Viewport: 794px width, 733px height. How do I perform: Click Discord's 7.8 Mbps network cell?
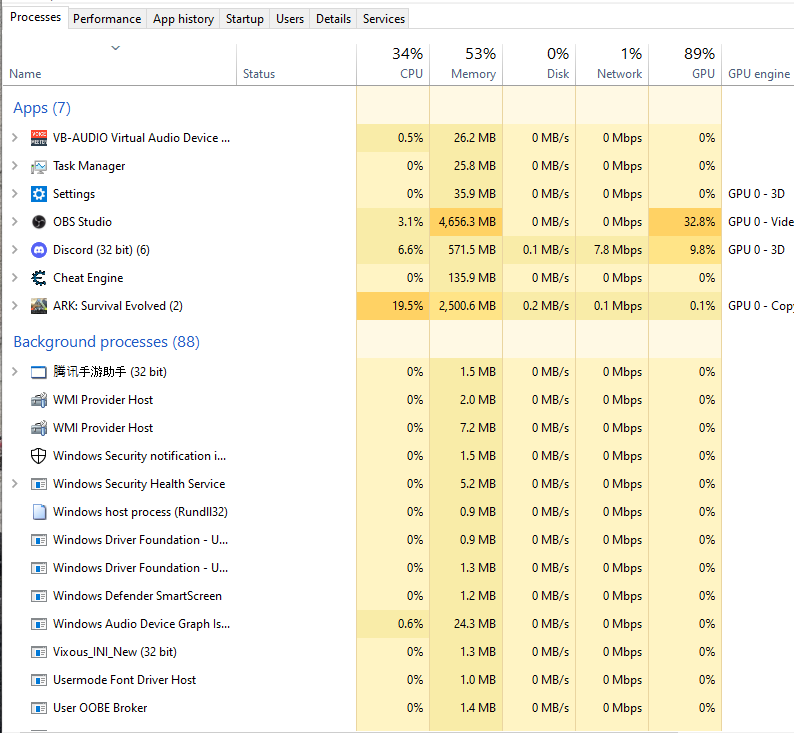(612, 250)
